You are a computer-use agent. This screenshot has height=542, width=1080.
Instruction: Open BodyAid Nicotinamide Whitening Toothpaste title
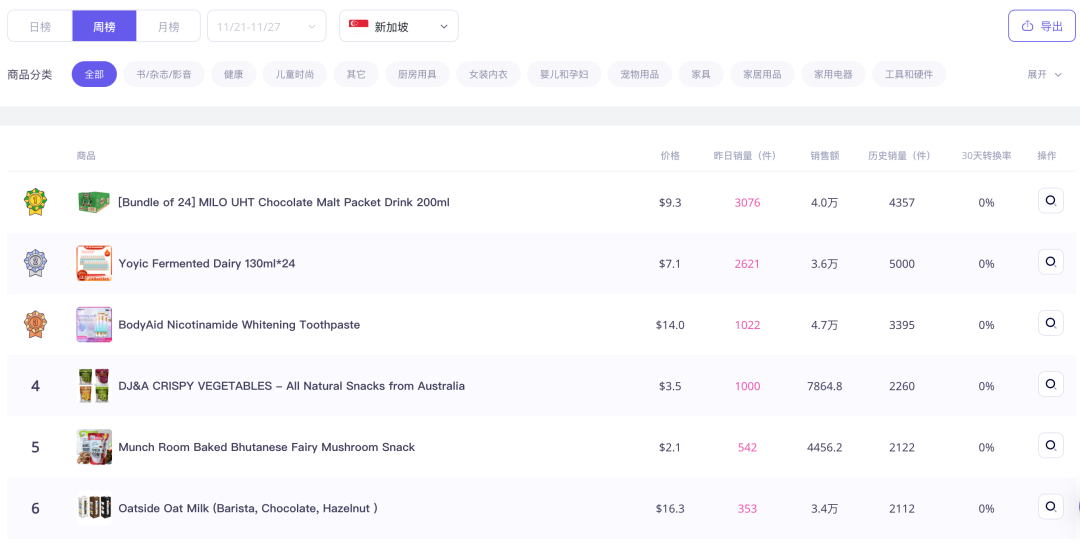pyautogui.click(x=239, y=325)
